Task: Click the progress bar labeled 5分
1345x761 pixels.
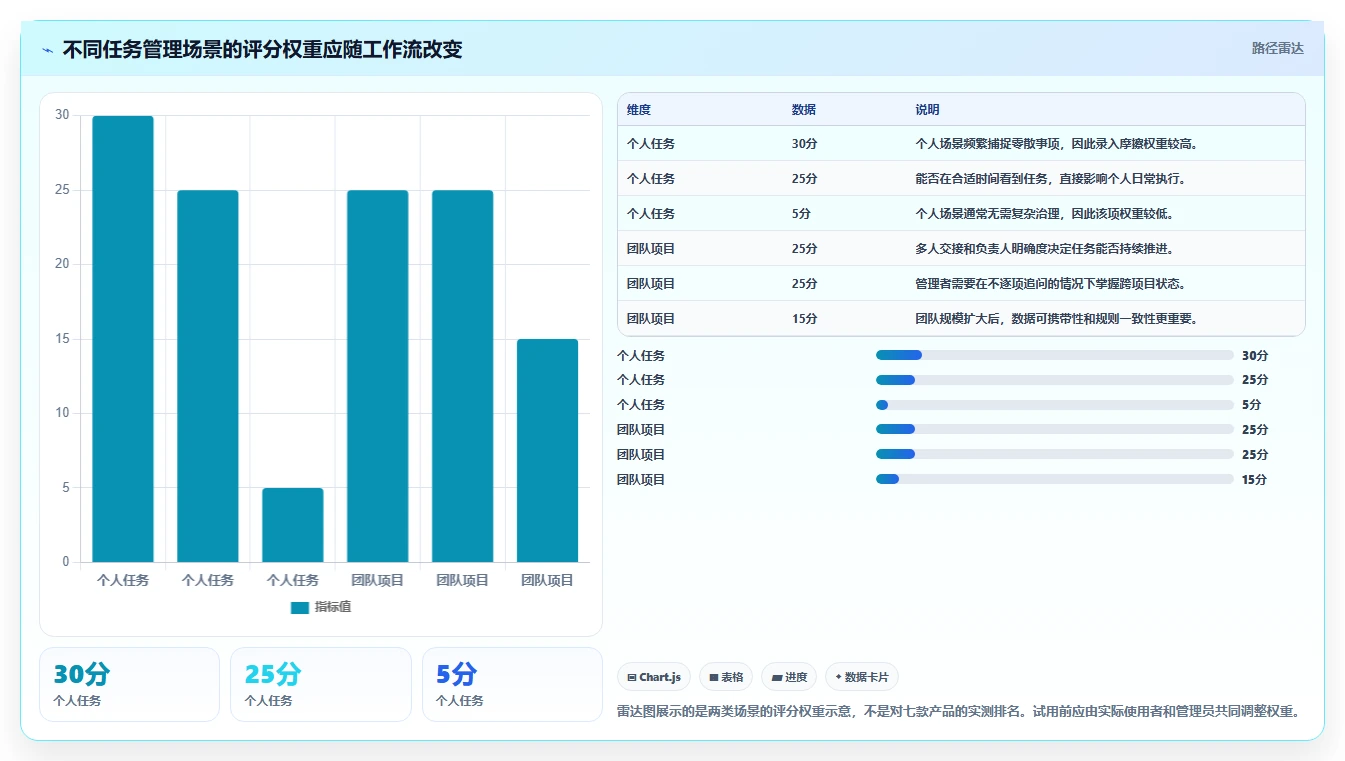Action: point(1054,405)
